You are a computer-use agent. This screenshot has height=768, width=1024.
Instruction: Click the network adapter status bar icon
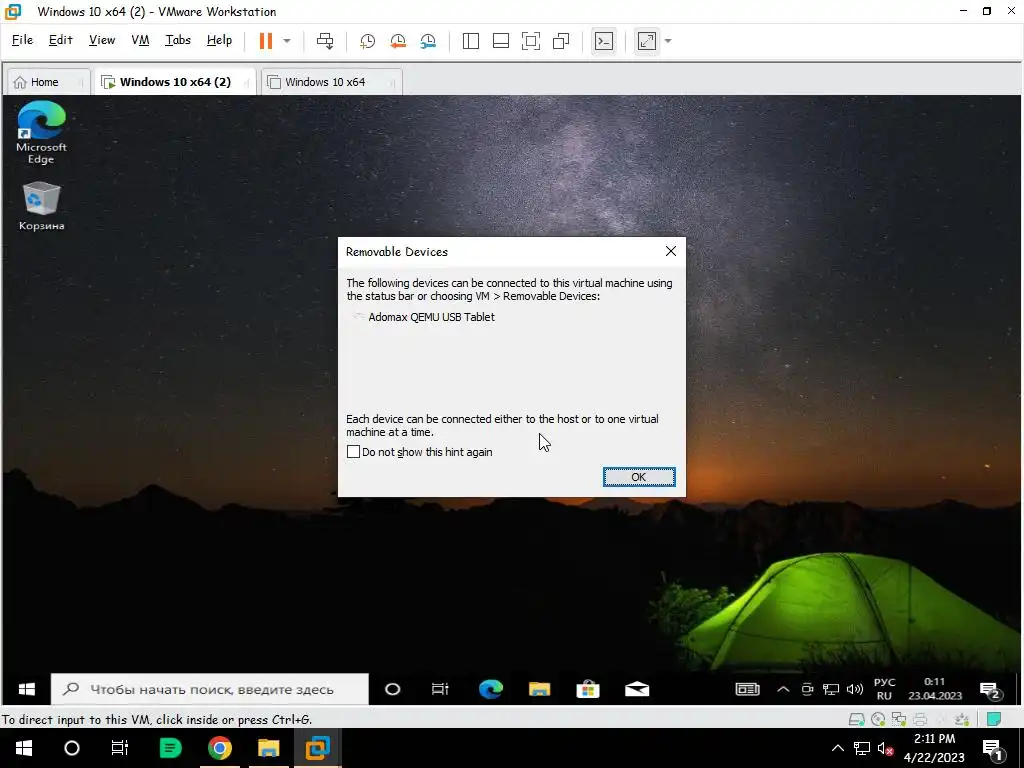[x=899, y=719]
